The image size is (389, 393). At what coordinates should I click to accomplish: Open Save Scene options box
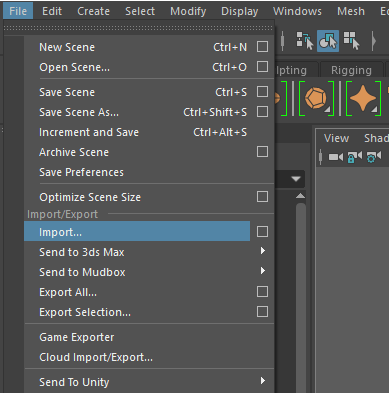tap(262, 92)
